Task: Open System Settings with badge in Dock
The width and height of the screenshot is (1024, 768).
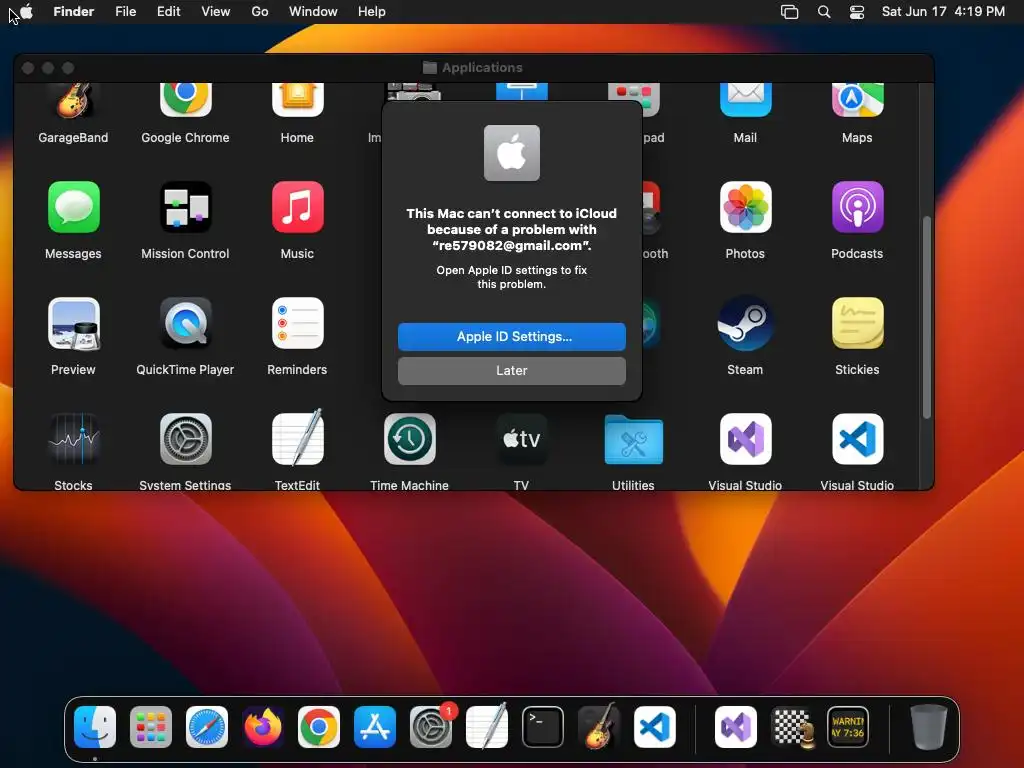Action: click(x=431, y=727)
